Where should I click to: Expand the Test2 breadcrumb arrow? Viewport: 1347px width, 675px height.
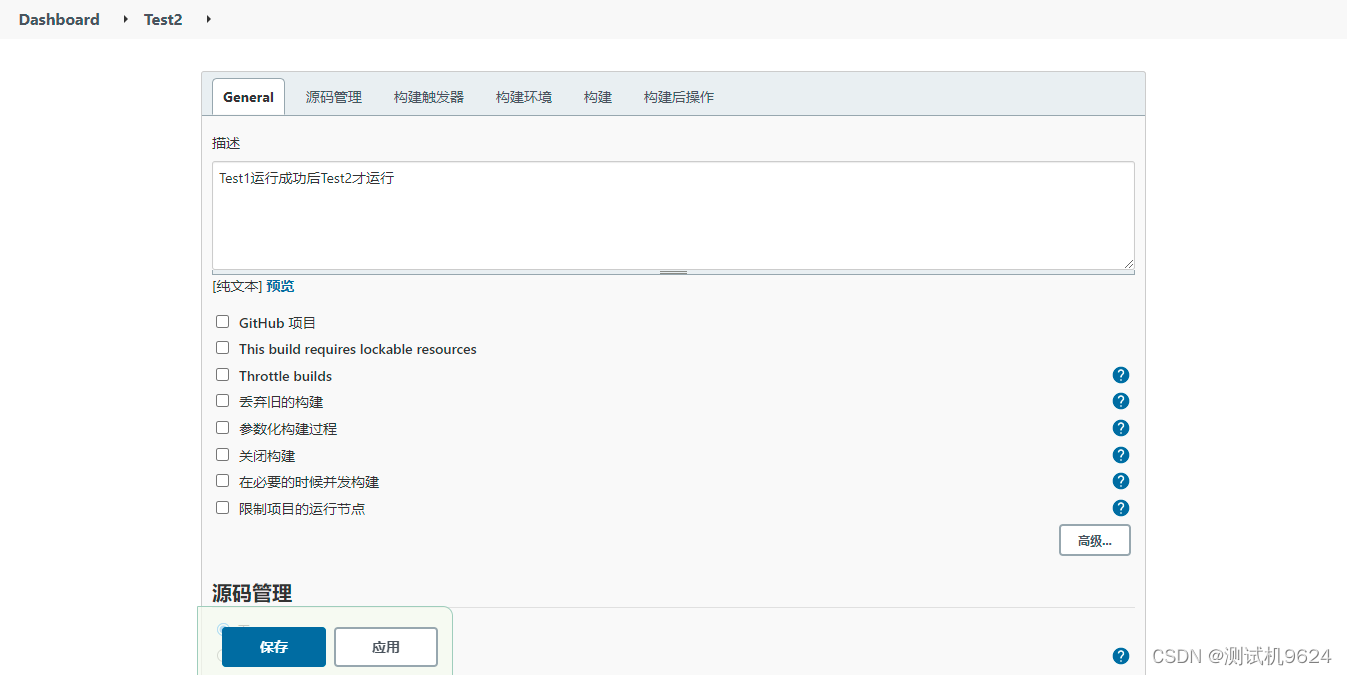click(208, 19)
